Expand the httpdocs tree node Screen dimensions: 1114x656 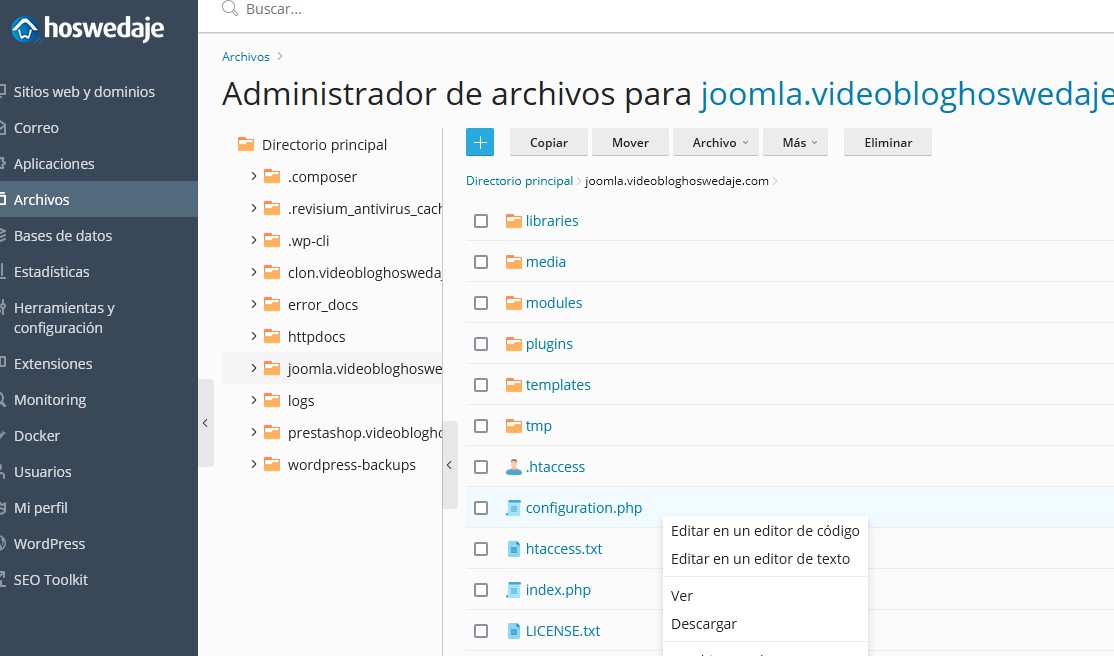254,335
